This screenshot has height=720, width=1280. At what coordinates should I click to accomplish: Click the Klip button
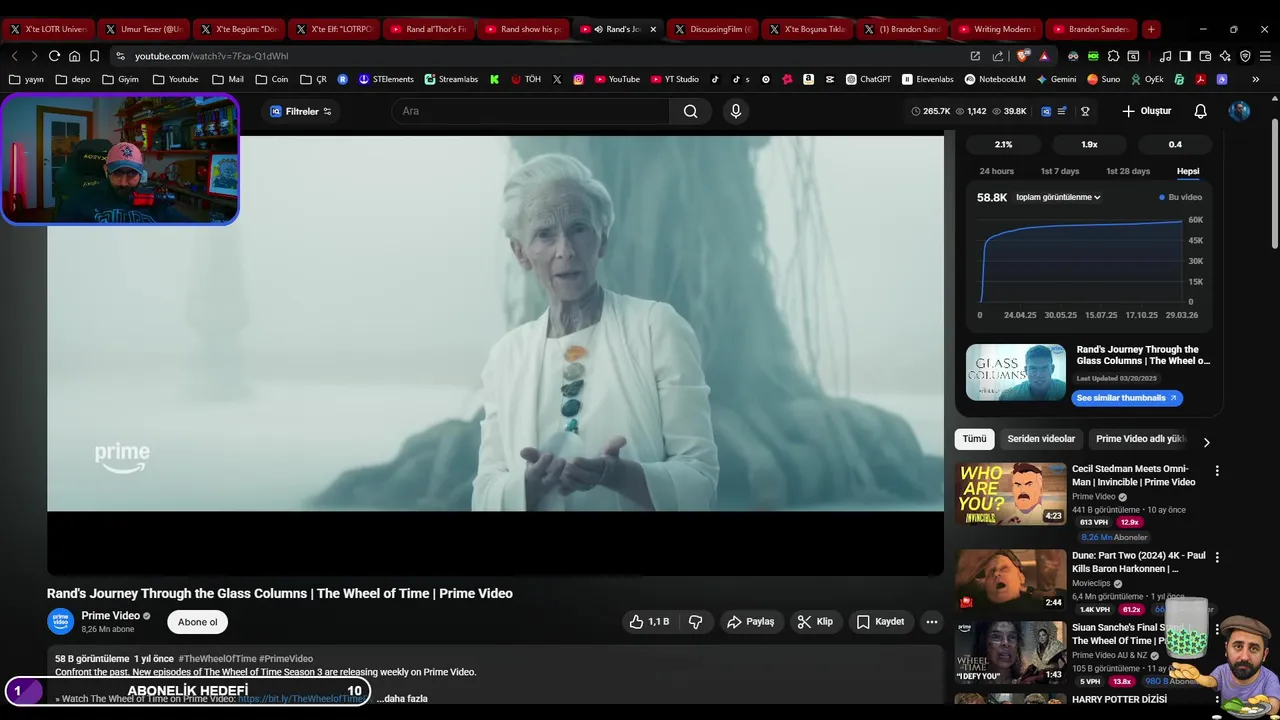pyautogui.click(x=815, y=622)
